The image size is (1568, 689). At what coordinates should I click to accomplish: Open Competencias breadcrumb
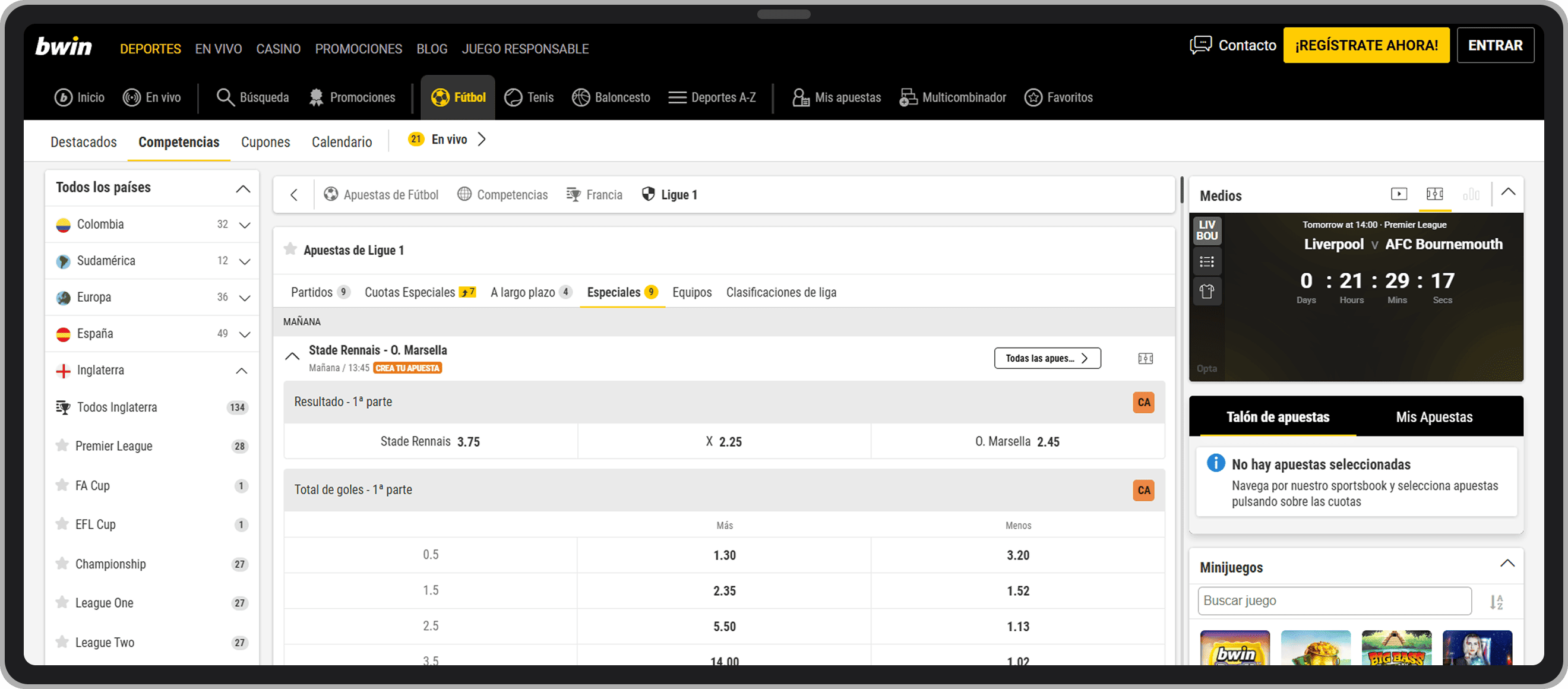click(503, 195)
